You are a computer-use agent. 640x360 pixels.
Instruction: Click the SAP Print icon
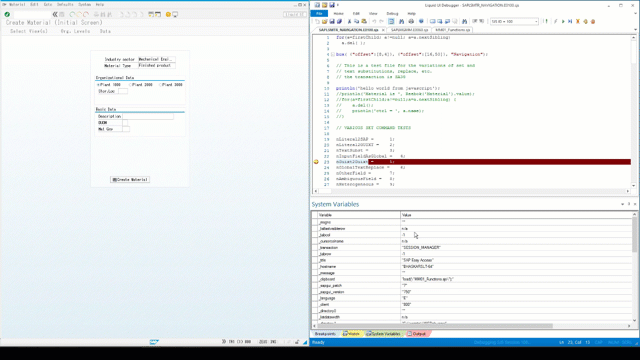click(96, 14)
